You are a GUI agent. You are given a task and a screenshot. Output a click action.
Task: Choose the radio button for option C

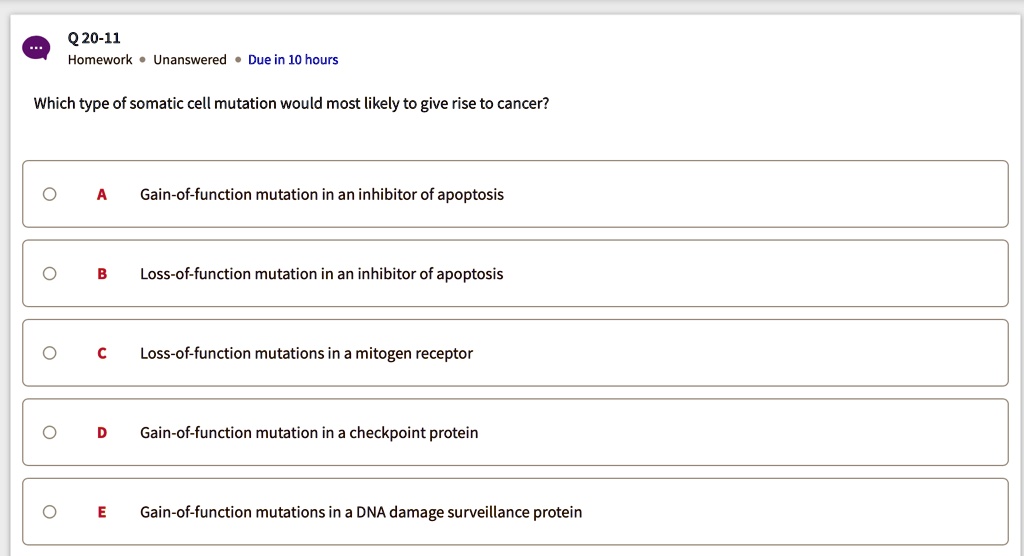point(49,353)
